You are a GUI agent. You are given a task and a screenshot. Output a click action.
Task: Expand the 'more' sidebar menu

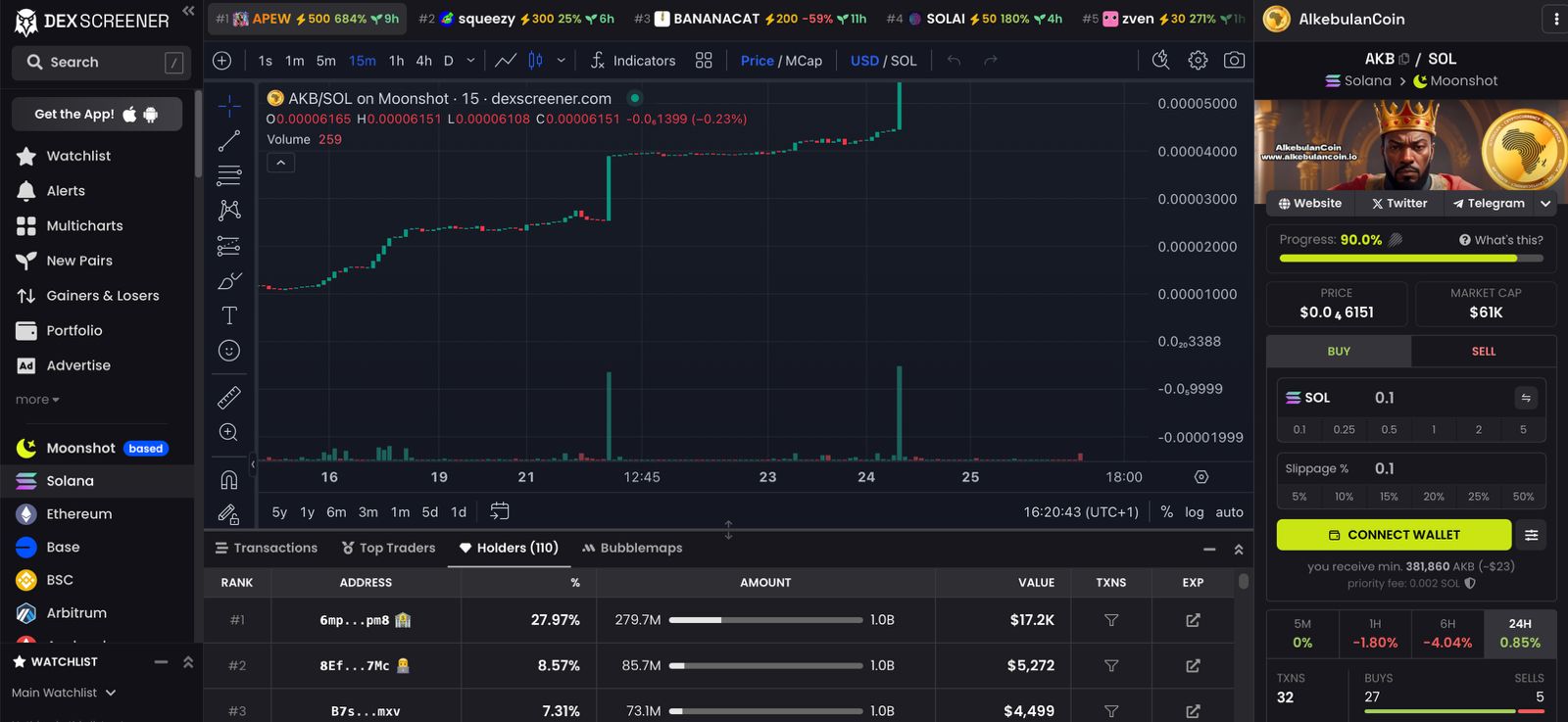(37, 400)
